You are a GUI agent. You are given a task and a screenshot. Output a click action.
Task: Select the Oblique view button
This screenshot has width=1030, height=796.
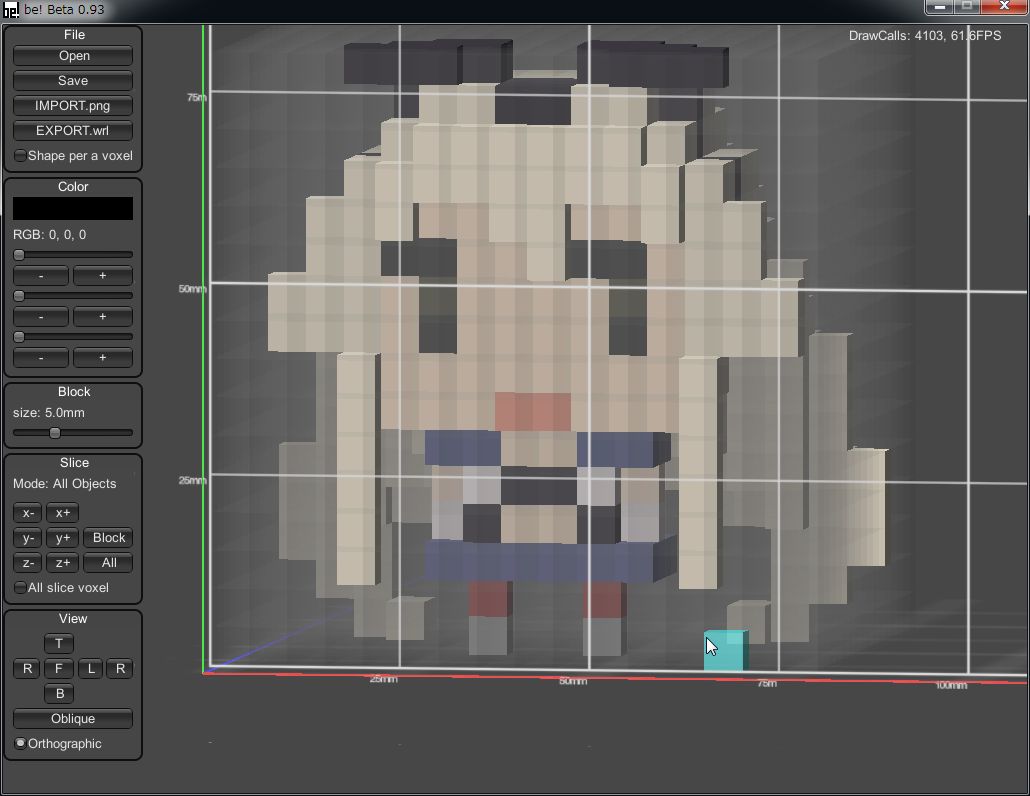(x=73, y=719)
